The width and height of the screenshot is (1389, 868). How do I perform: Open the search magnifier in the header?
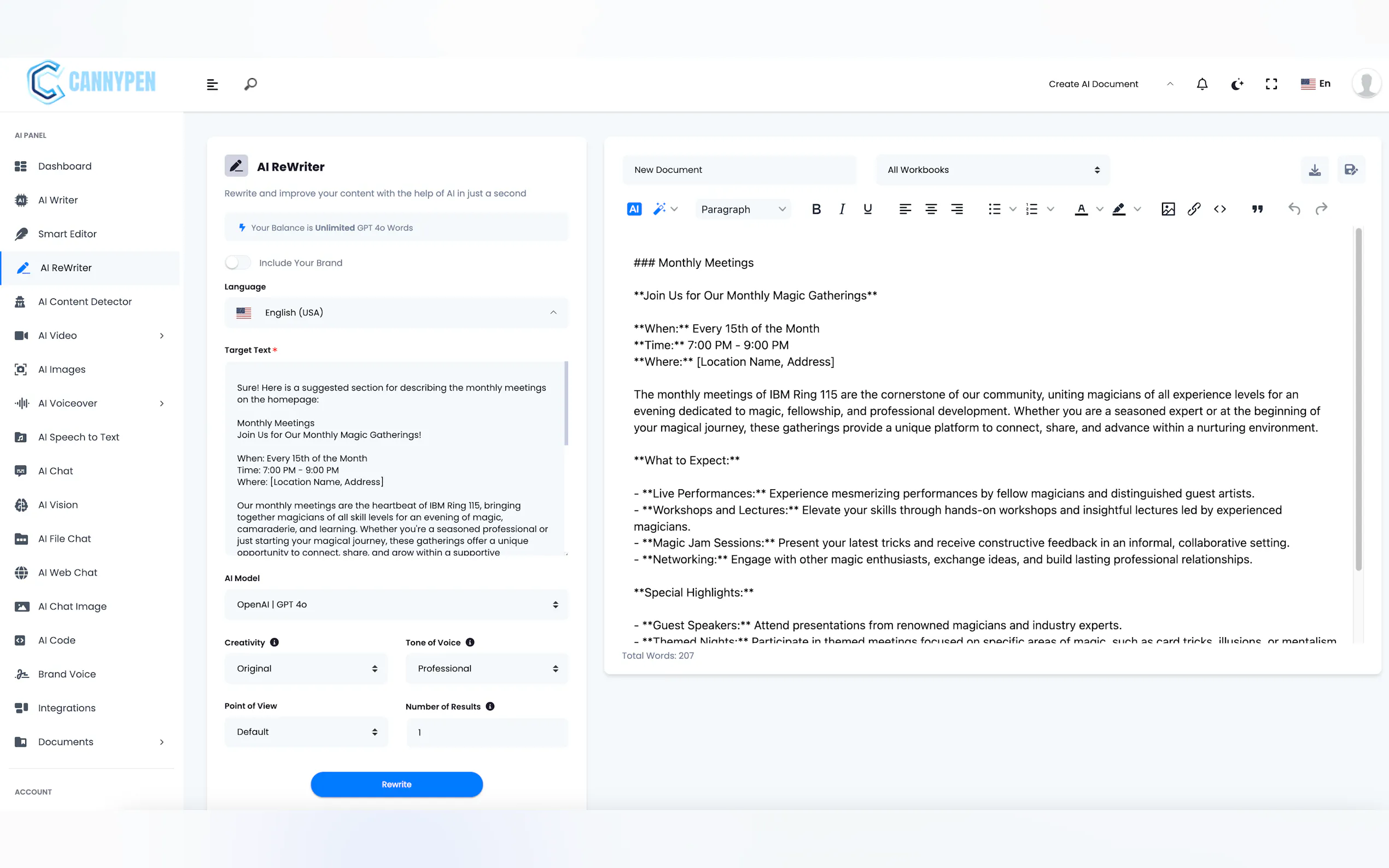(x=250, y=84)
